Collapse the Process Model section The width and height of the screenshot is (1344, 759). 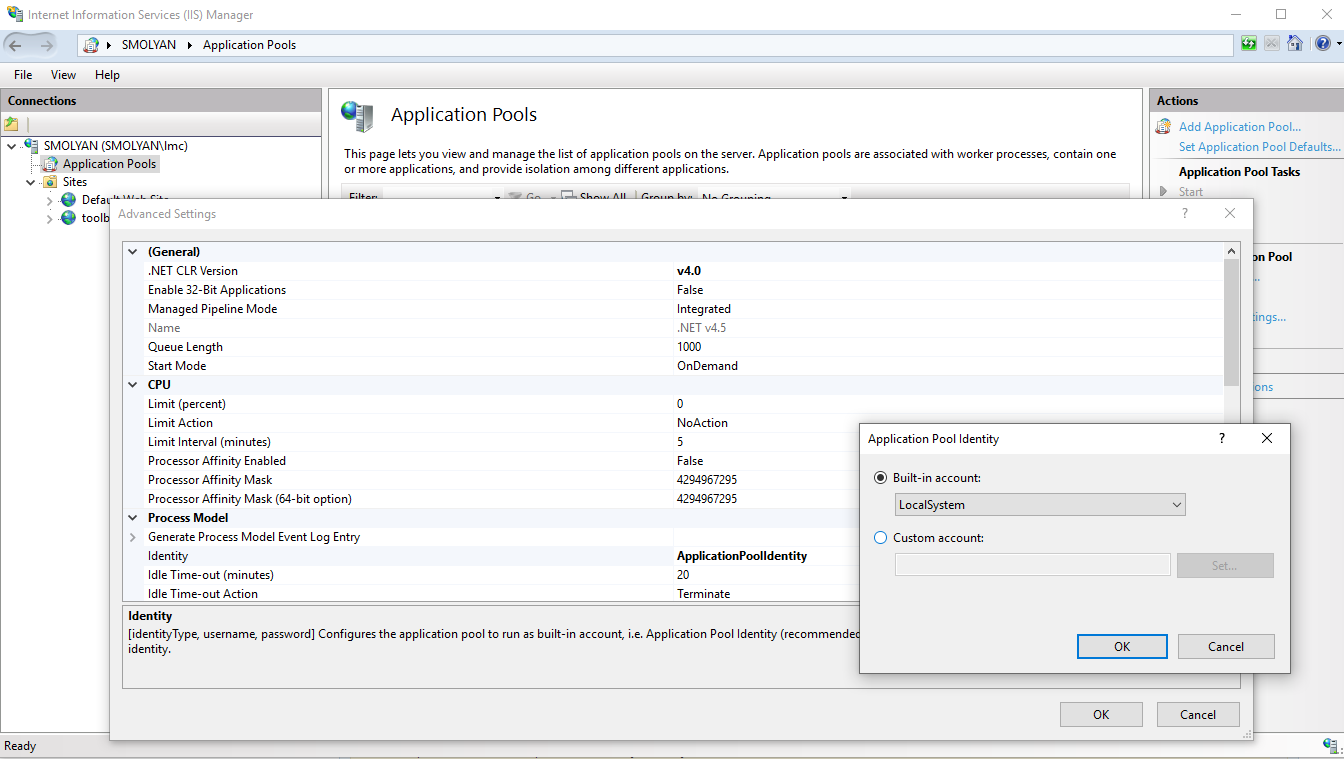[x=133, y=518]
